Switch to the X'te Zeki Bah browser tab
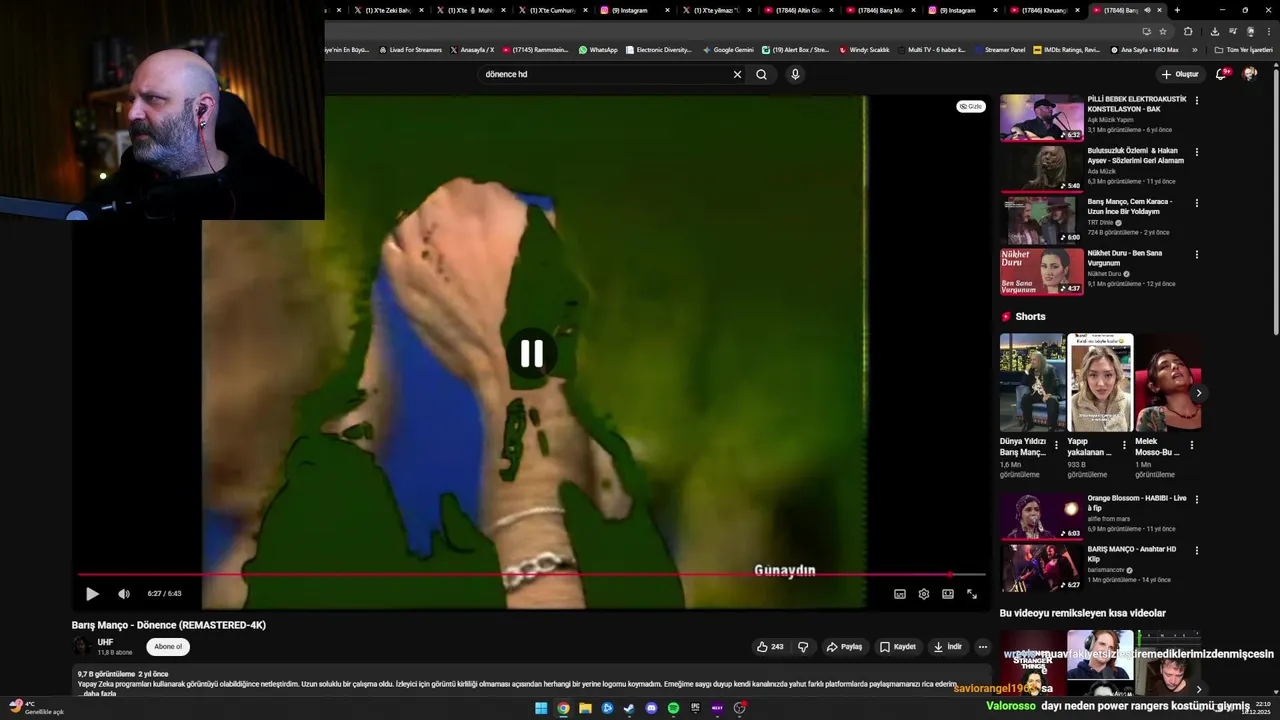This screenshot has width=1280, height=720. coord(385,10)
